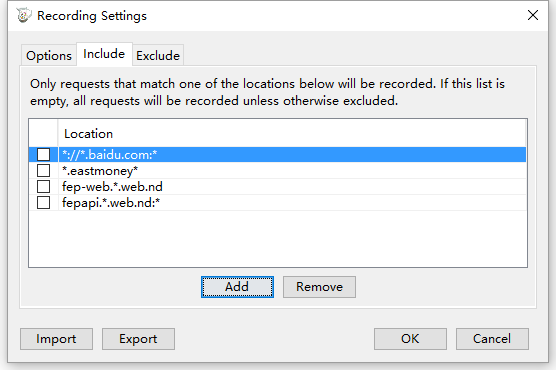The width and height of the screenshot is (556, 370).
Task: Remove the selected location
Action: 319,287
